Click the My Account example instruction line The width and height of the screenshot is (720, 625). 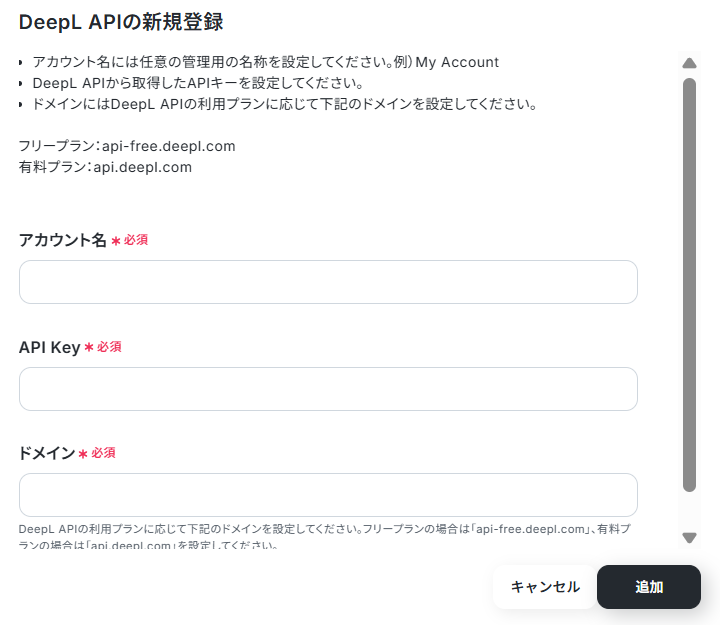[x=265, y=62]
